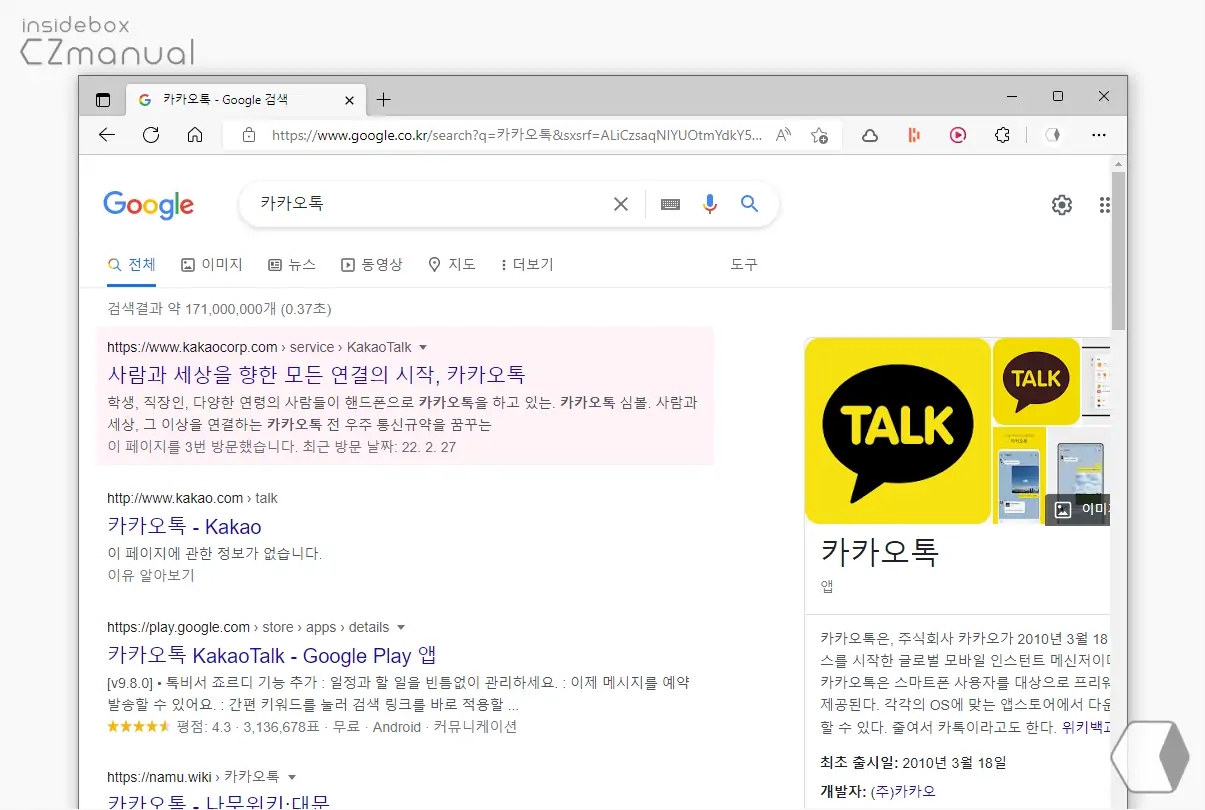Click the http://www.kakao.com › talk URL text
This screenshot has height=810, width=1205.
[x=192, y=498]
